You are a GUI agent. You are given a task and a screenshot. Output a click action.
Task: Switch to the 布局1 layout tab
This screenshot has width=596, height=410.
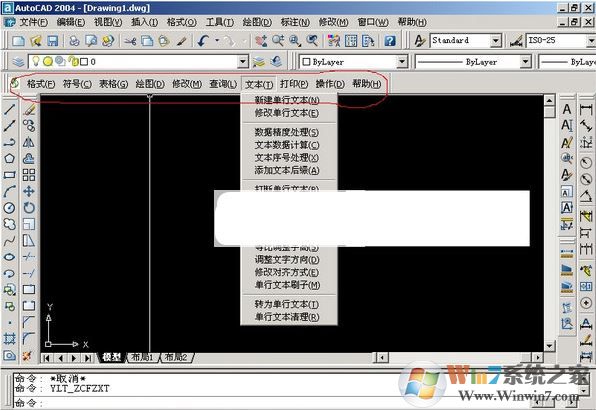(x=142, y=357)
